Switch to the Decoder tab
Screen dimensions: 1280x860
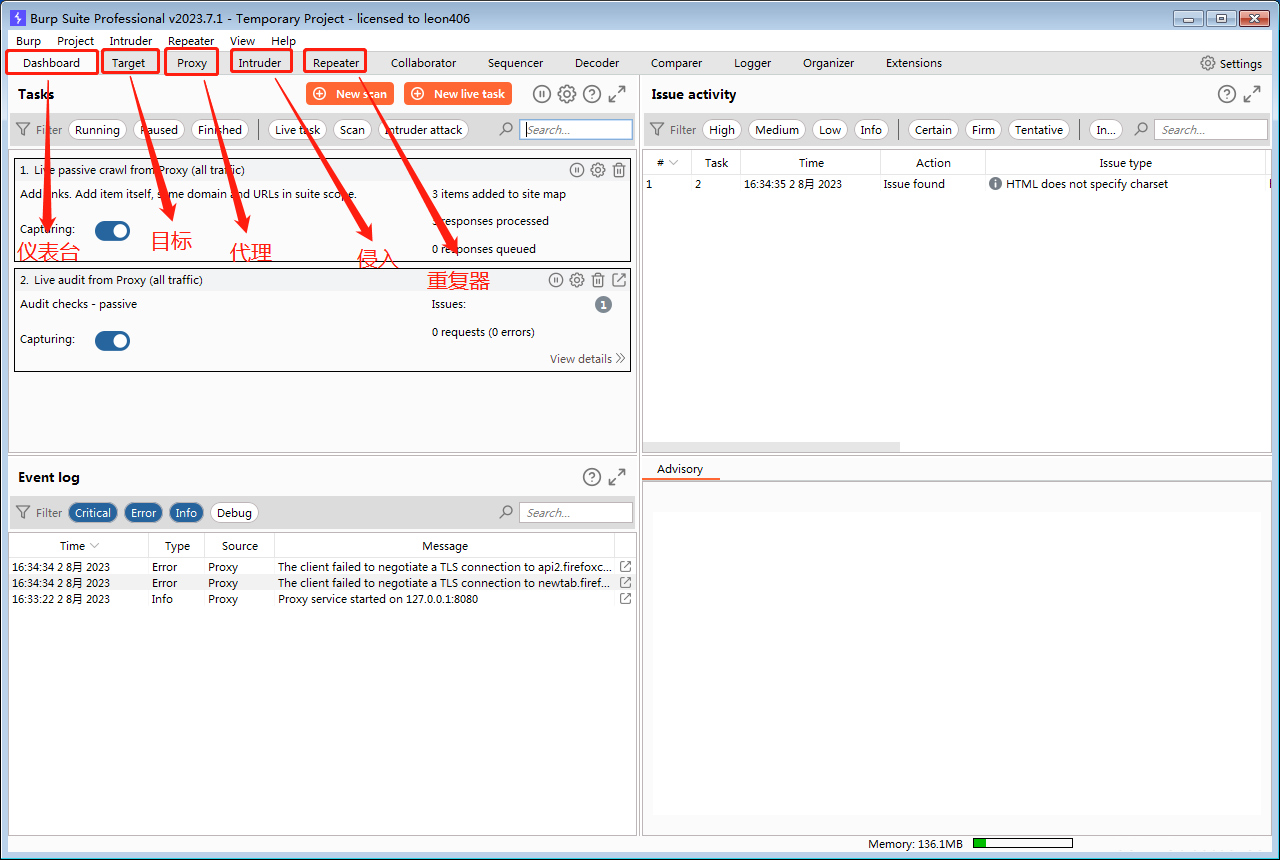tap(596, 62)
